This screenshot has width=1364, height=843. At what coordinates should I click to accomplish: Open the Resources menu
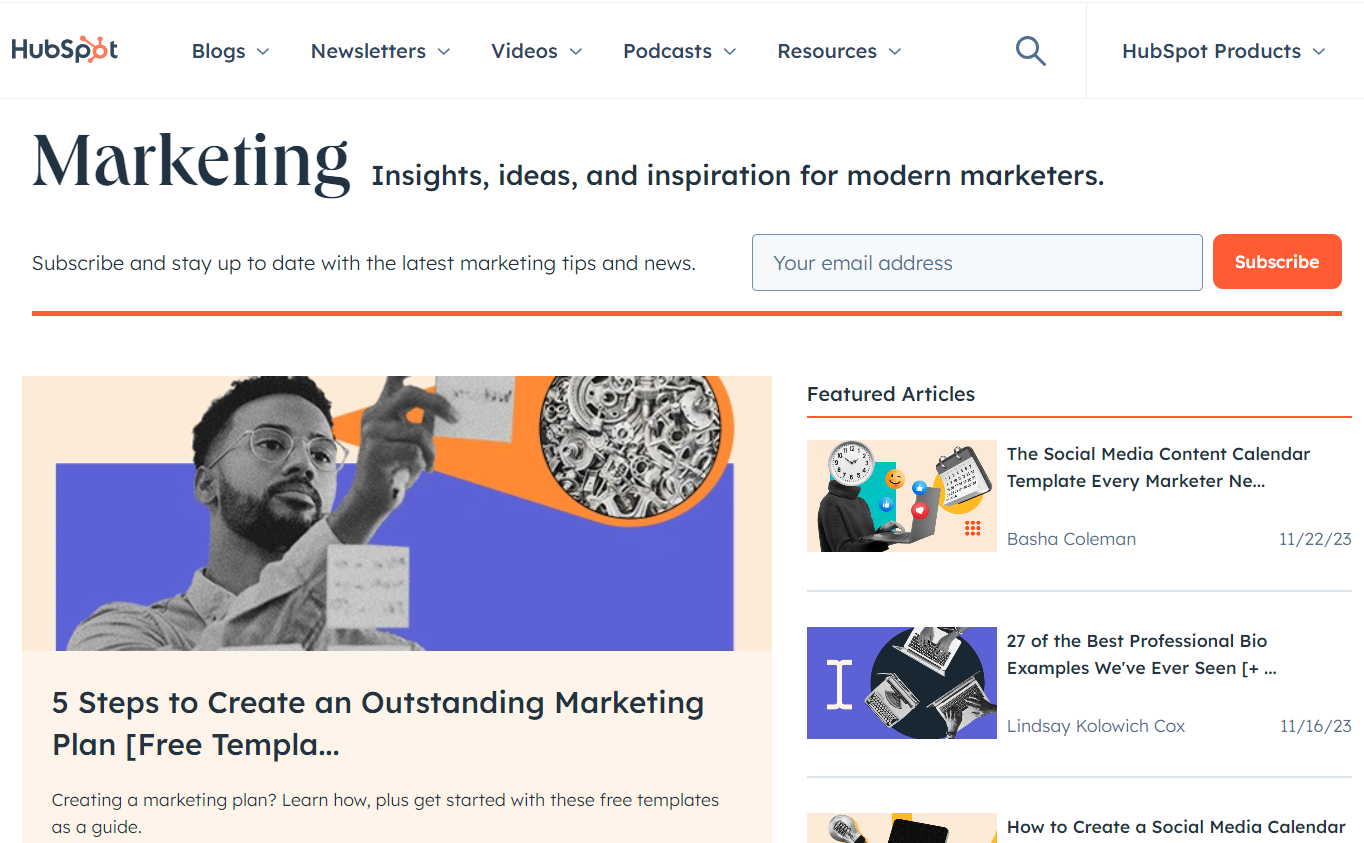[x=839, y=51]
